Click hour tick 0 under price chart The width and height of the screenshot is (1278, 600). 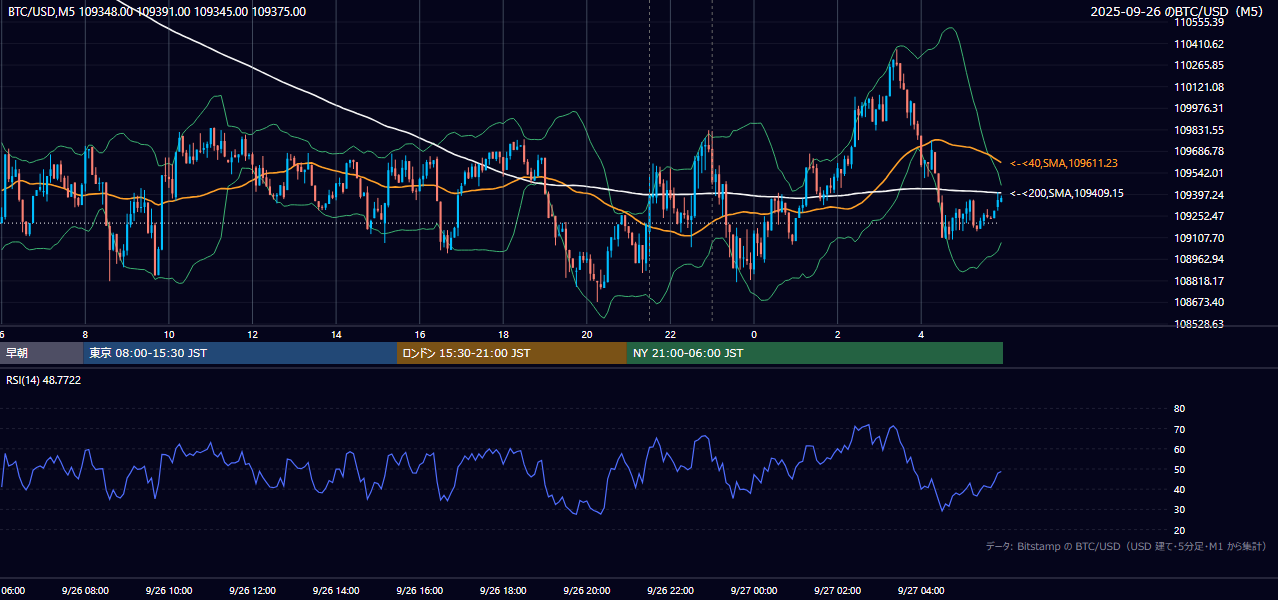coord(754,334)
